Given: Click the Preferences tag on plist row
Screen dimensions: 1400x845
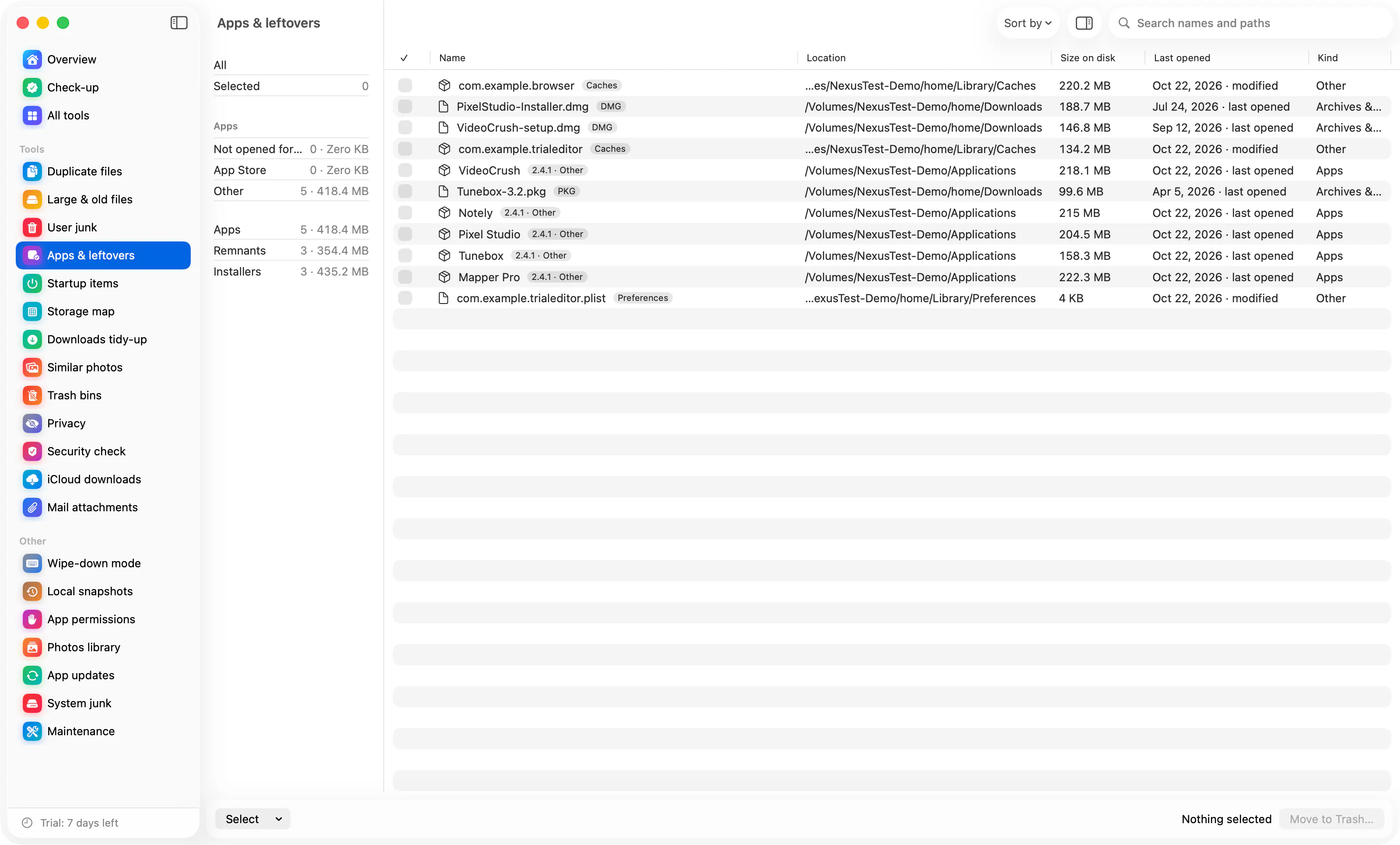Looking at the screenshot, I should pos(643,298).
